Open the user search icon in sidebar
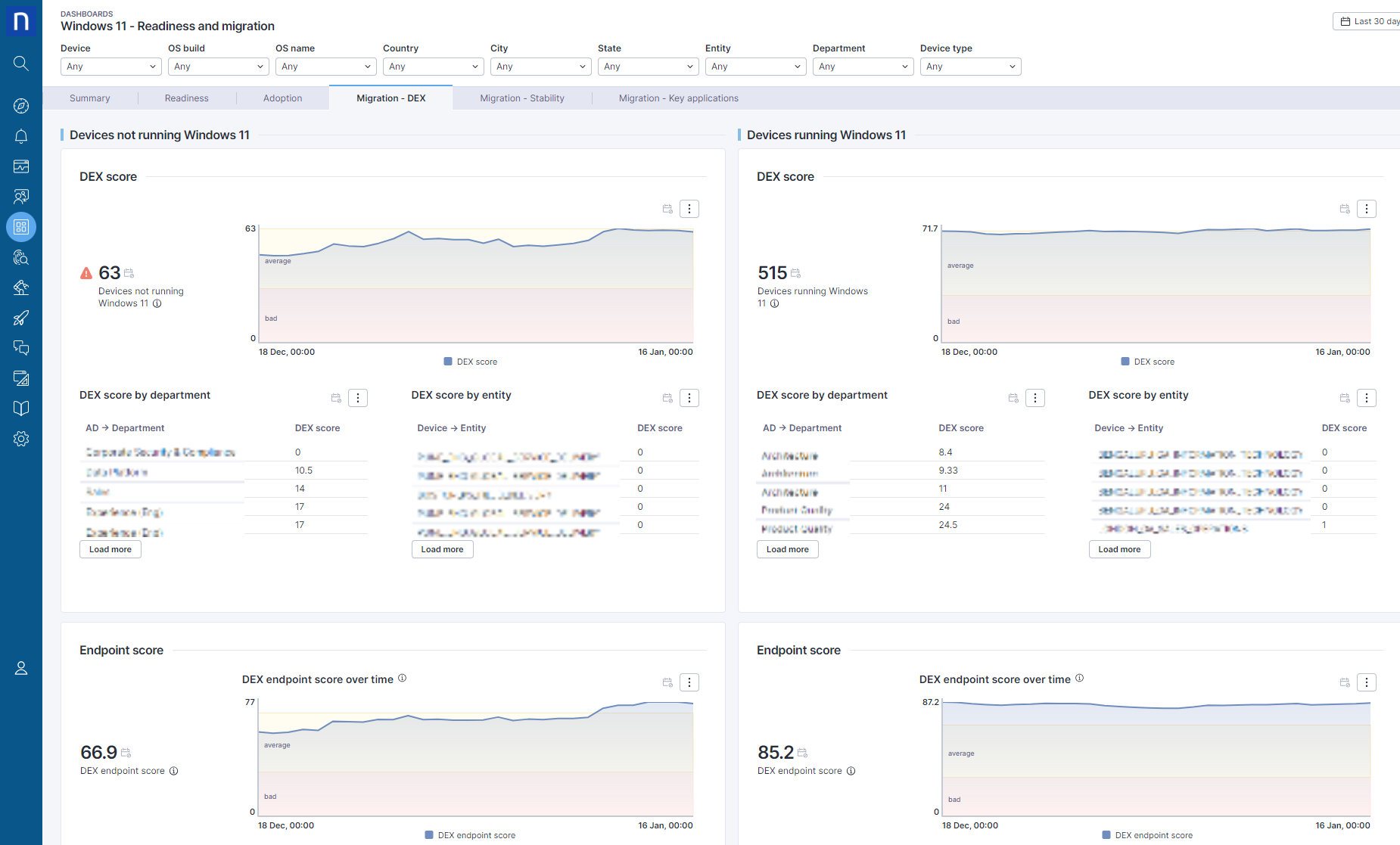Viewport: 1400px width, 845px height. (21, 197)
